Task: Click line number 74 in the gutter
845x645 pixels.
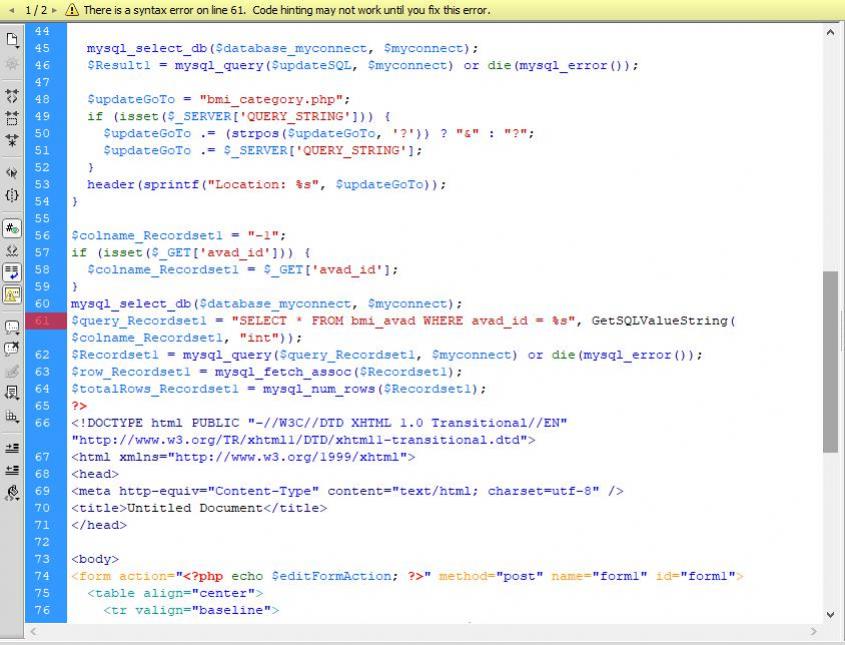Action: tap(42, 576)
